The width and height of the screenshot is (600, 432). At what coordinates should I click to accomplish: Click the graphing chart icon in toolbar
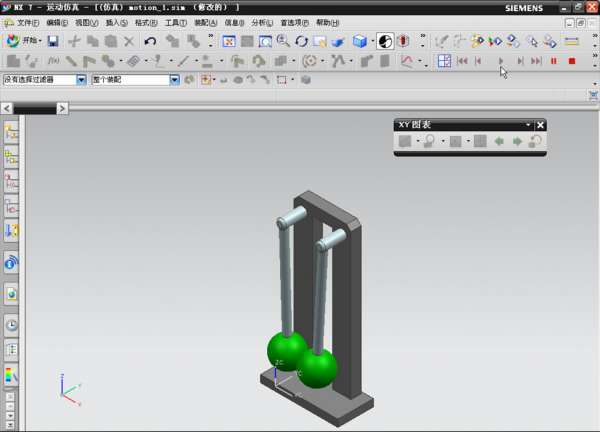point(407,61)
